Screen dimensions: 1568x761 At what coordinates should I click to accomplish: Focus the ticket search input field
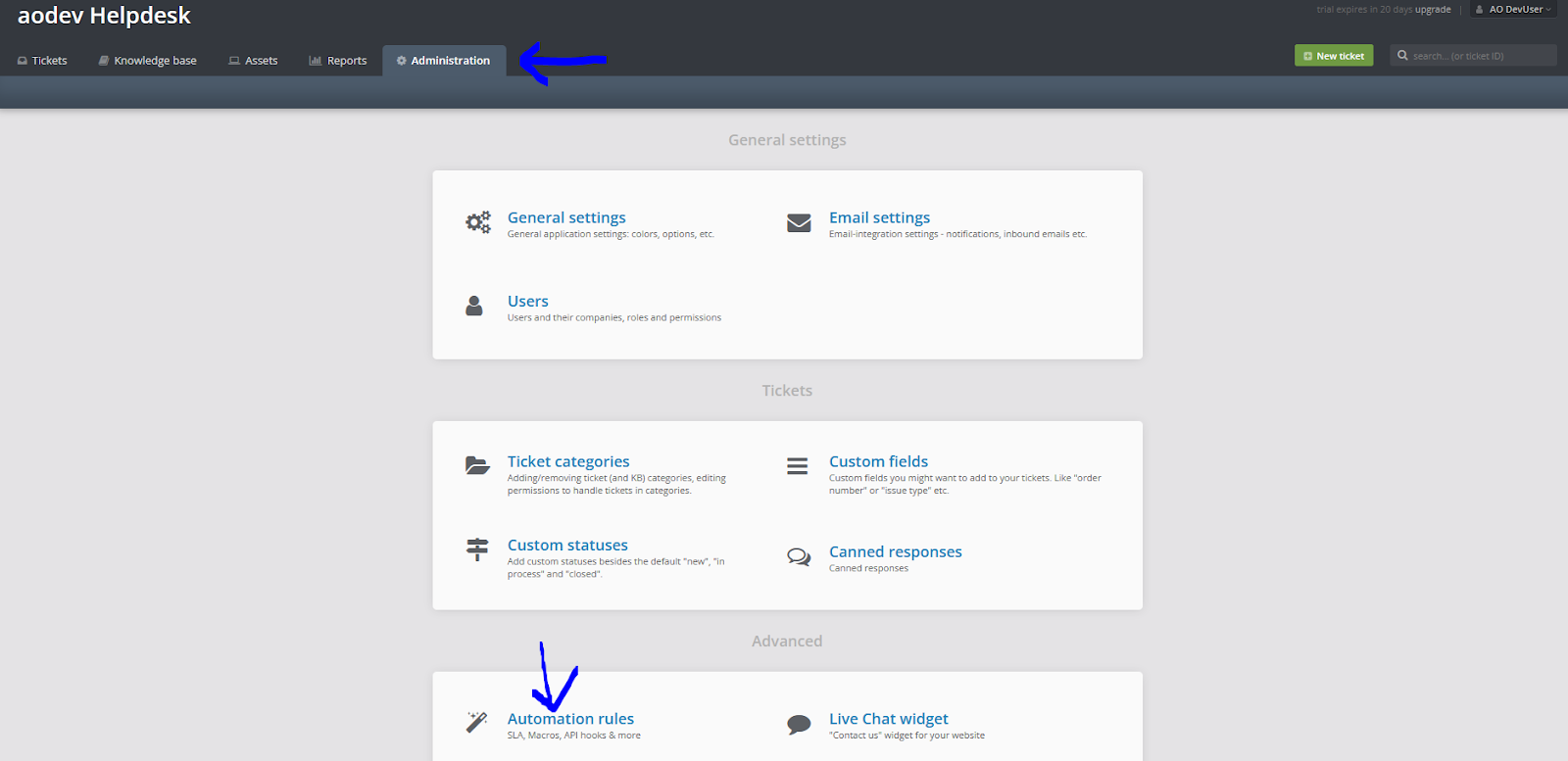(x=1480, y=56)
